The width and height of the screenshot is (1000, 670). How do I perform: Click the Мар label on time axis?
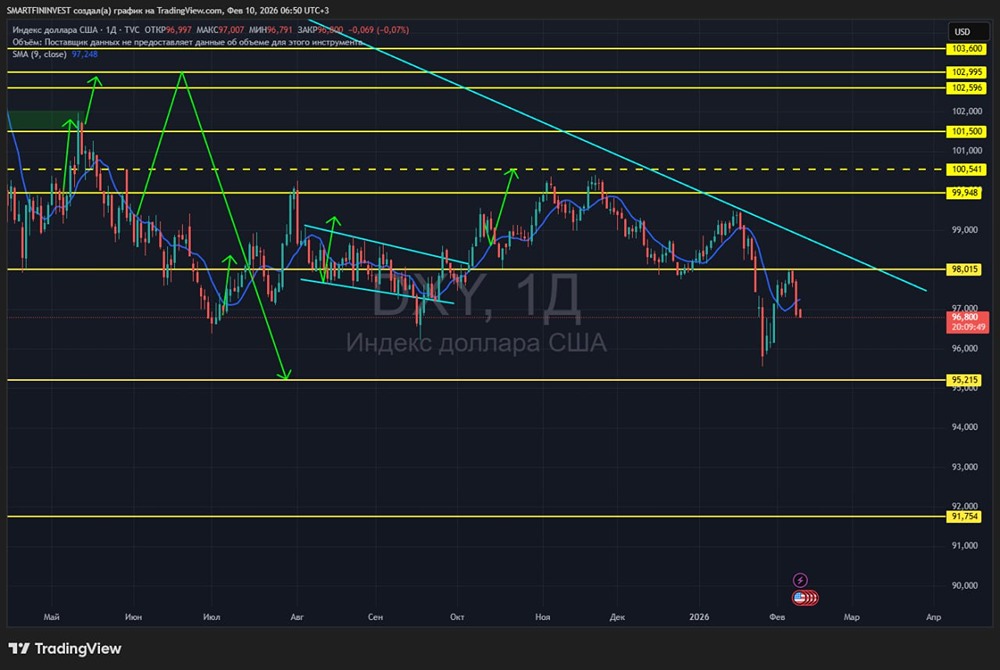pyautogui.click(x=852, y=617)
